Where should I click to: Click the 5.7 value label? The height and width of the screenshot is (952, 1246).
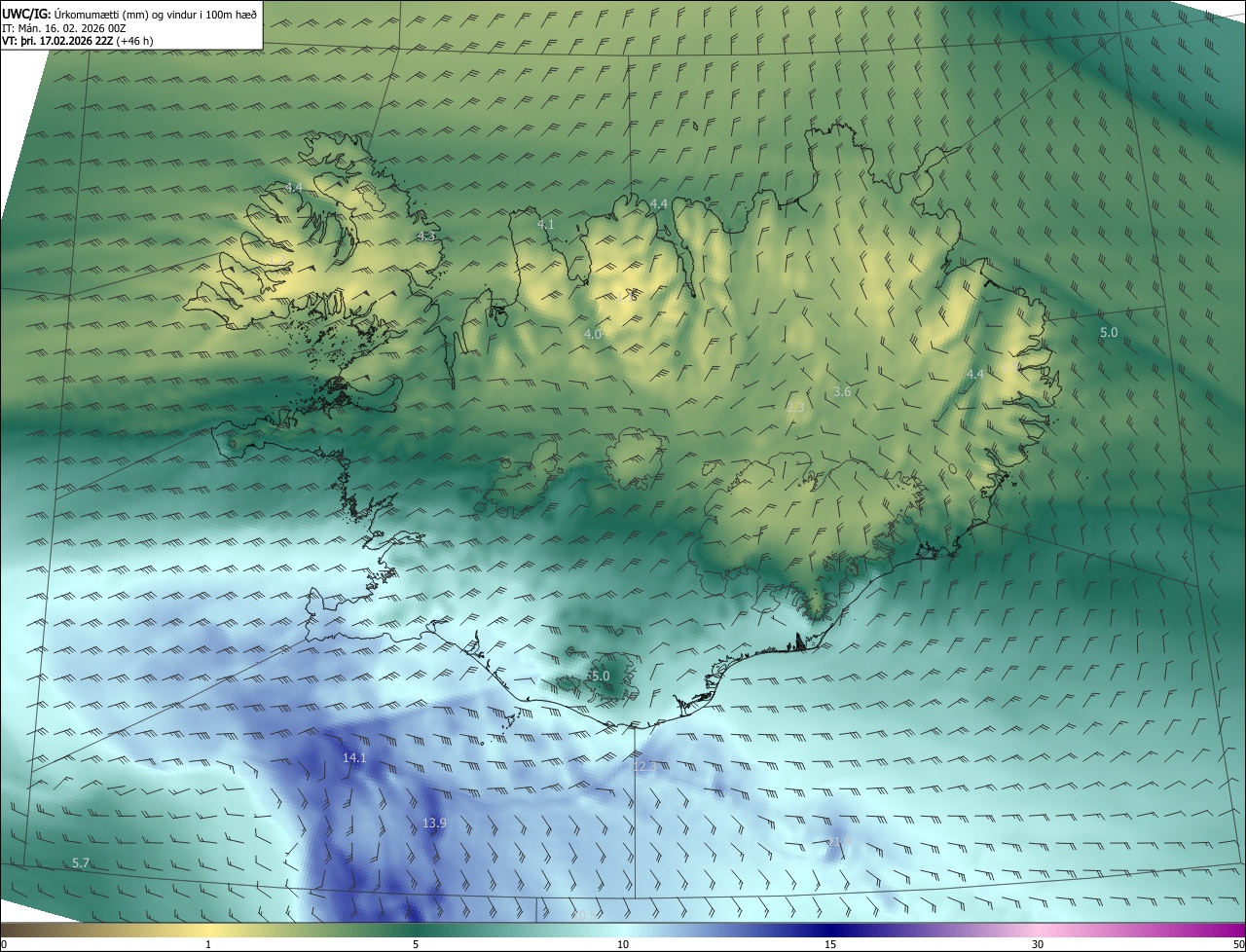point(81,863)
